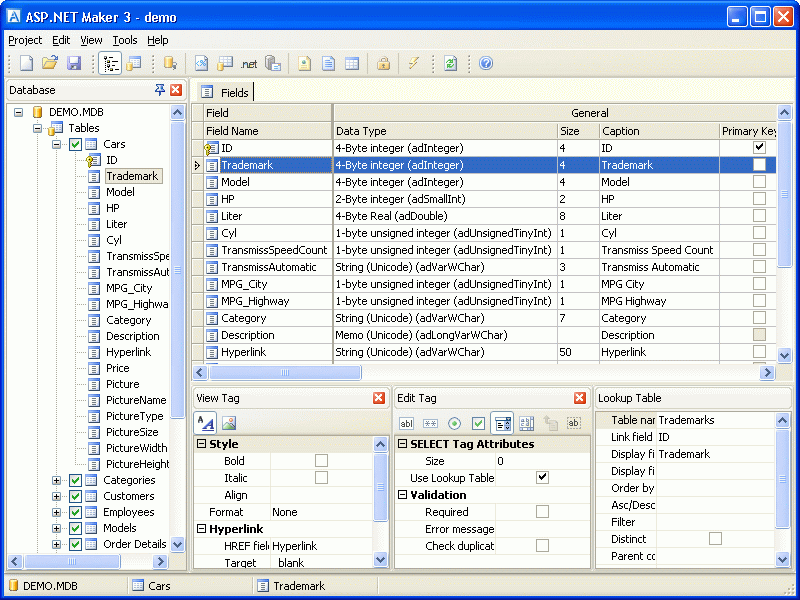Click the lightning bolt Generate icon
This screenshot has width=800, height=600.
pos(413,63)
